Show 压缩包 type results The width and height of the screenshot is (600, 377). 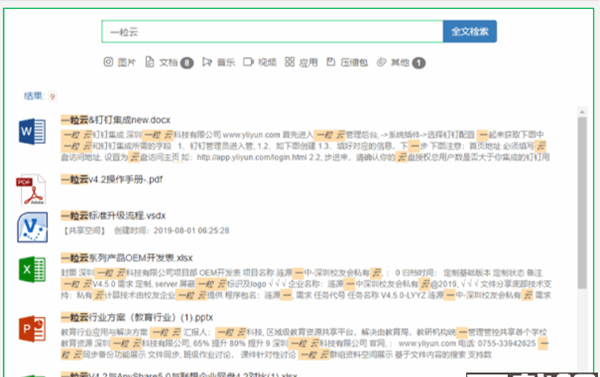[347, 62]
